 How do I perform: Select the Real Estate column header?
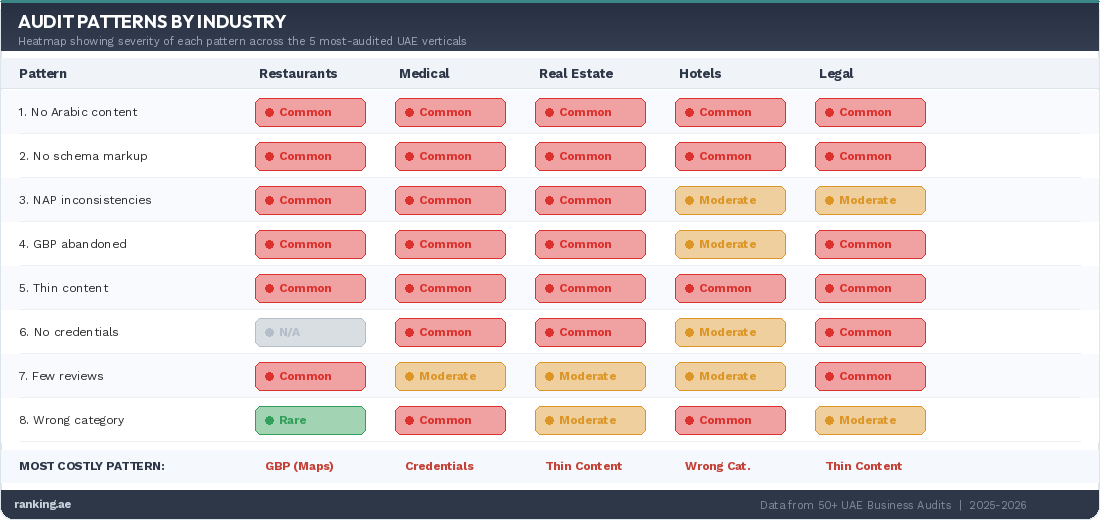tap(576, 74)
